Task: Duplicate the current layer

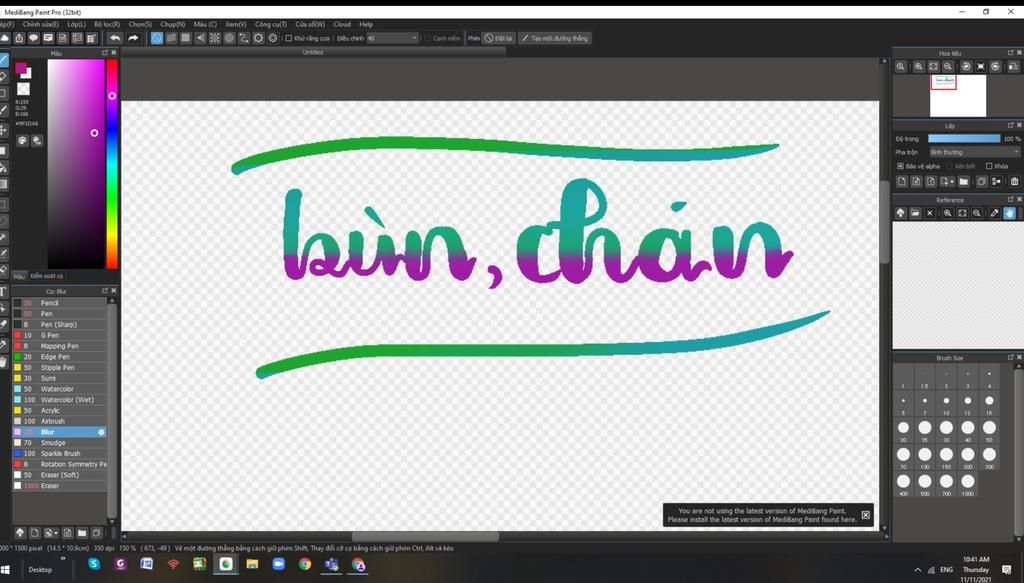Action: (x=981, y=181)
